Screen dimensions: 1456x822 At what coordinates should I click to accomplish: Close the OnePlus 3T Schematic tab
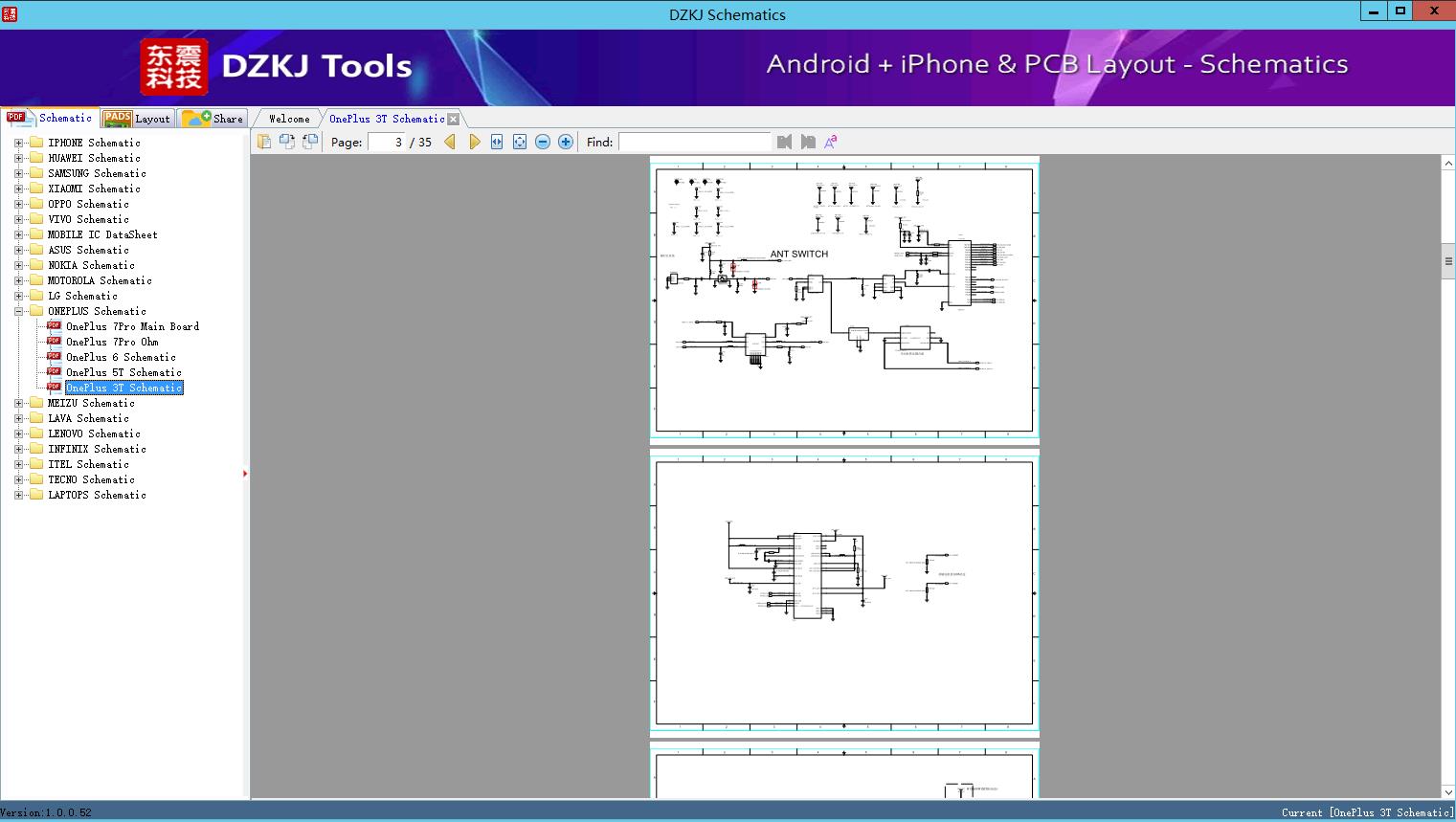tap(454, 120)
